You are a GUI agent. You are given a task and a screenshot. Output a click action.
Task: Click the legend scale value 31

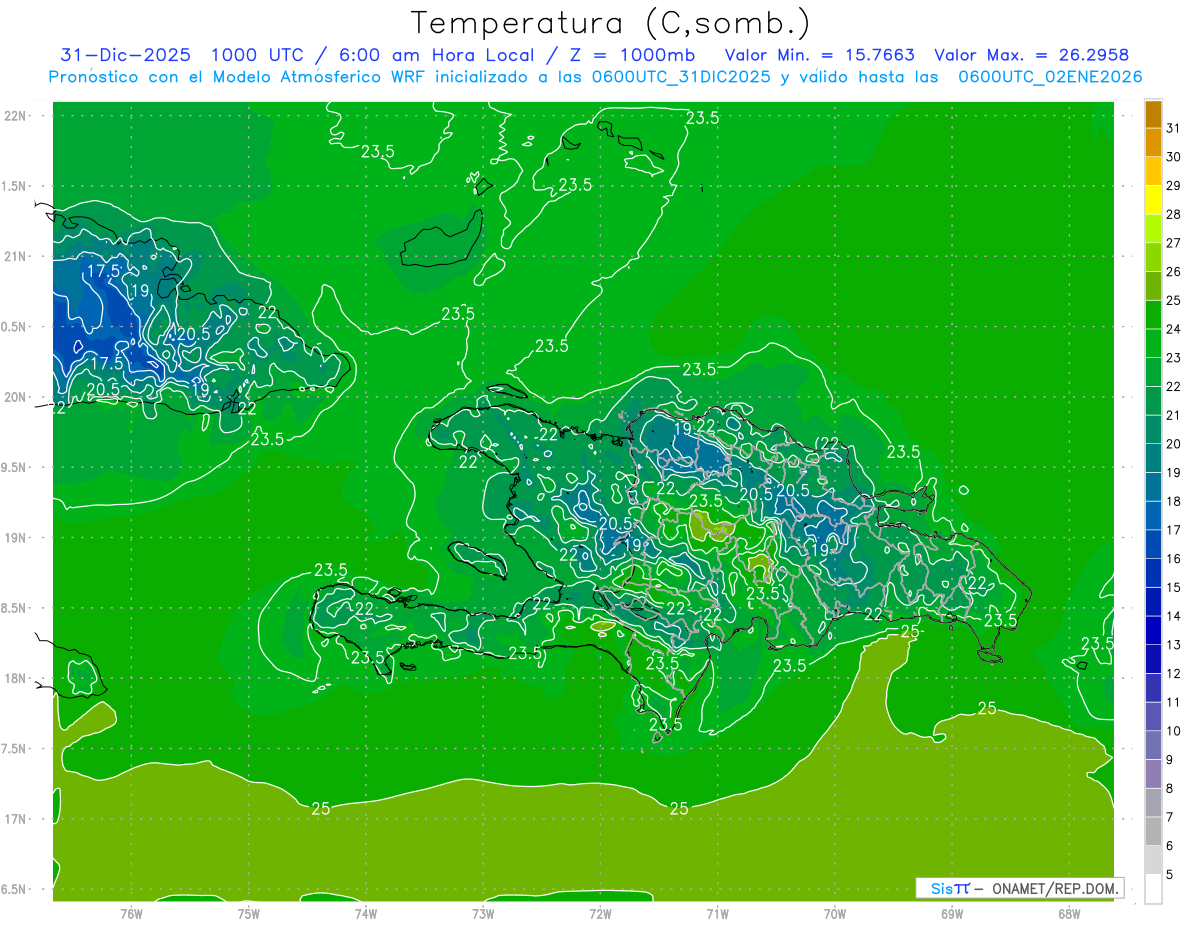[x=1174, y=128]
